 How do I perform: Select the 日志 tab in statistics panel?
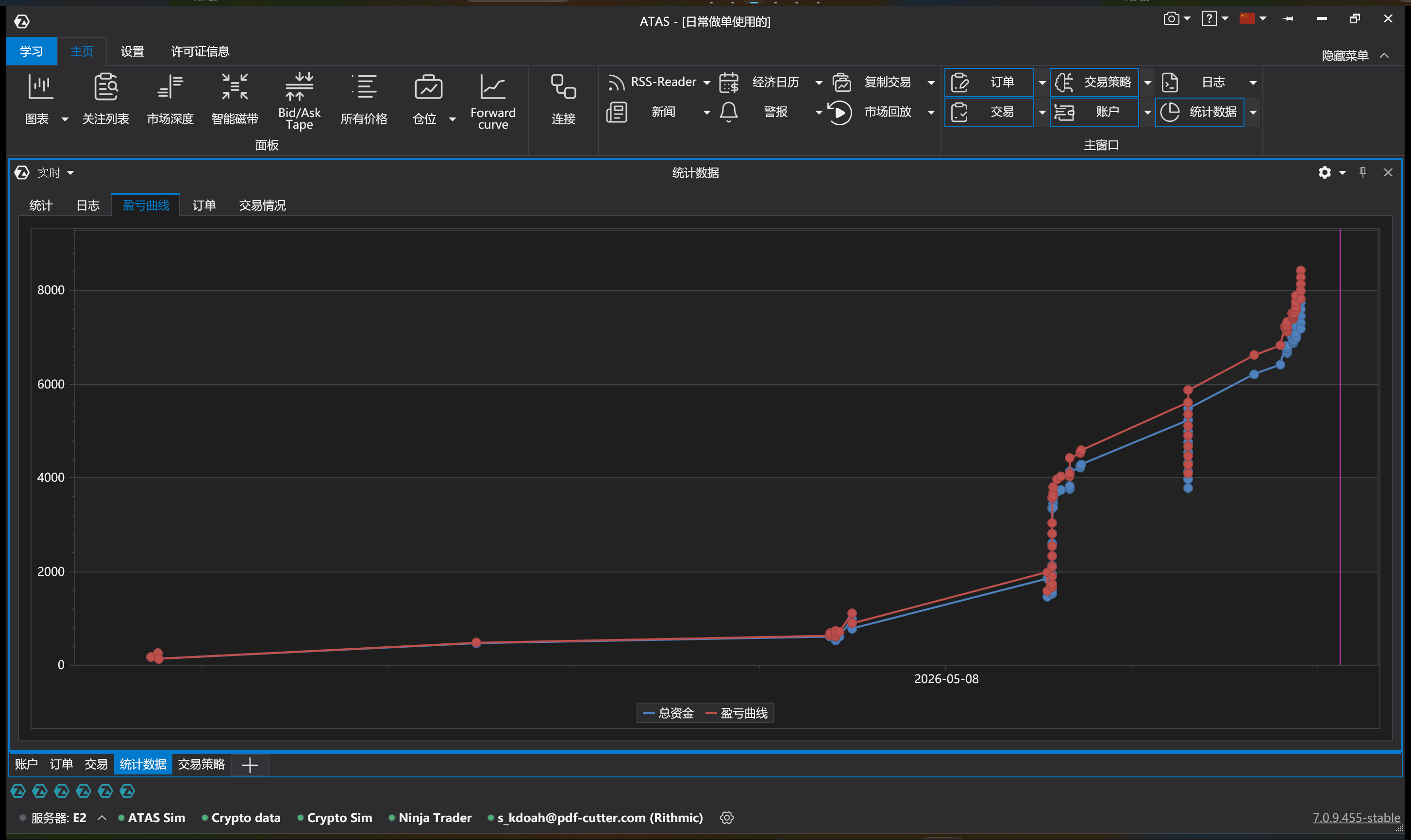[88, 205]
